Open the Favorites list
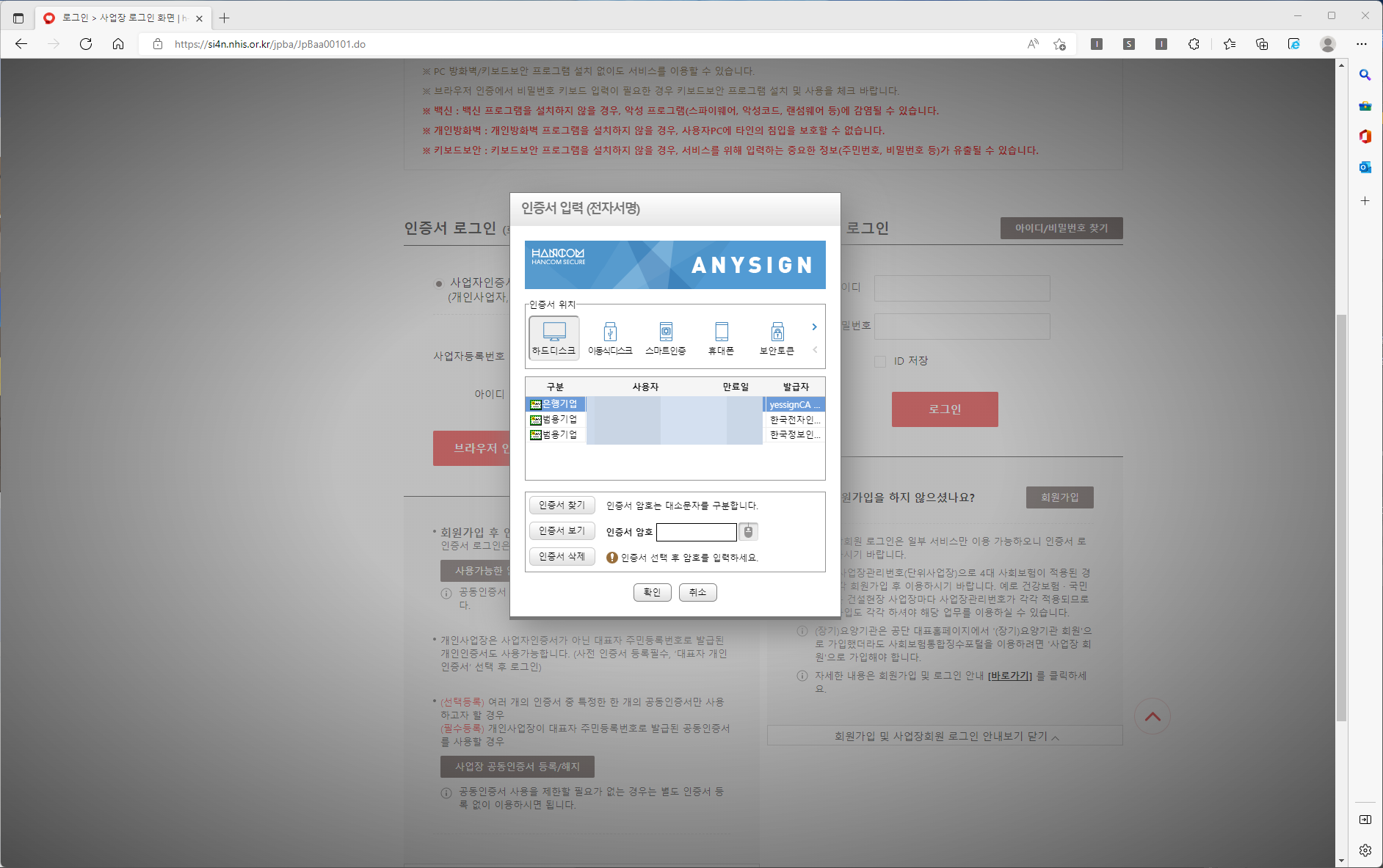This screenshot has width=1383, height=868. (x=1230, y=44)
